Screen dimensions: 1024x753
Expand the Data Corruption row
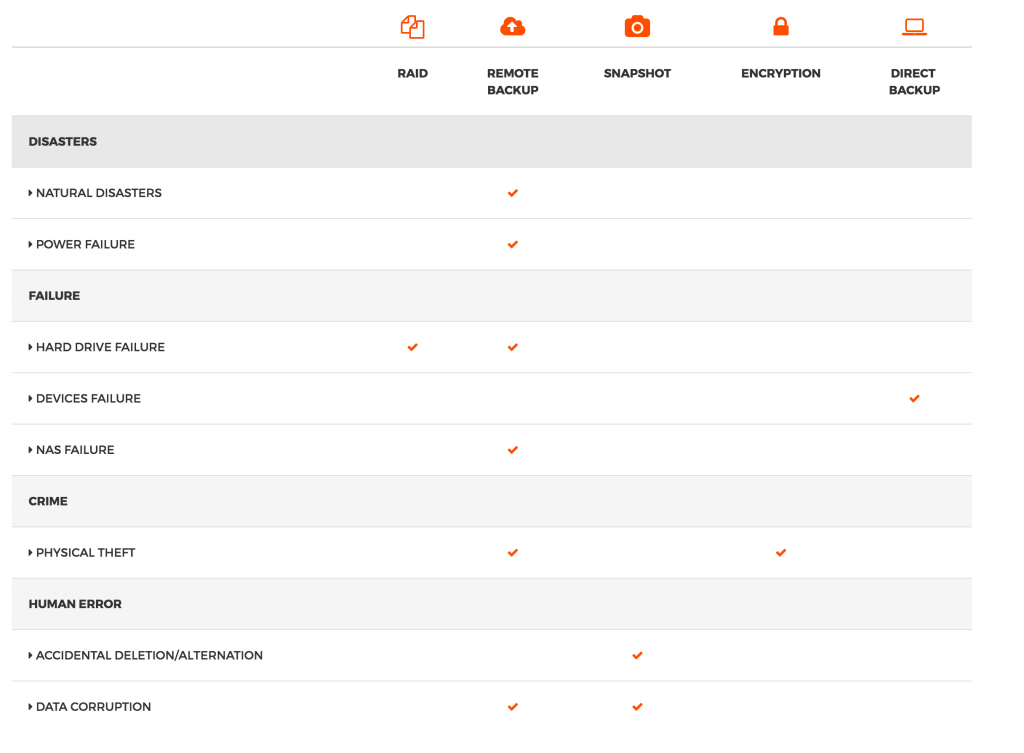[92, 707]
